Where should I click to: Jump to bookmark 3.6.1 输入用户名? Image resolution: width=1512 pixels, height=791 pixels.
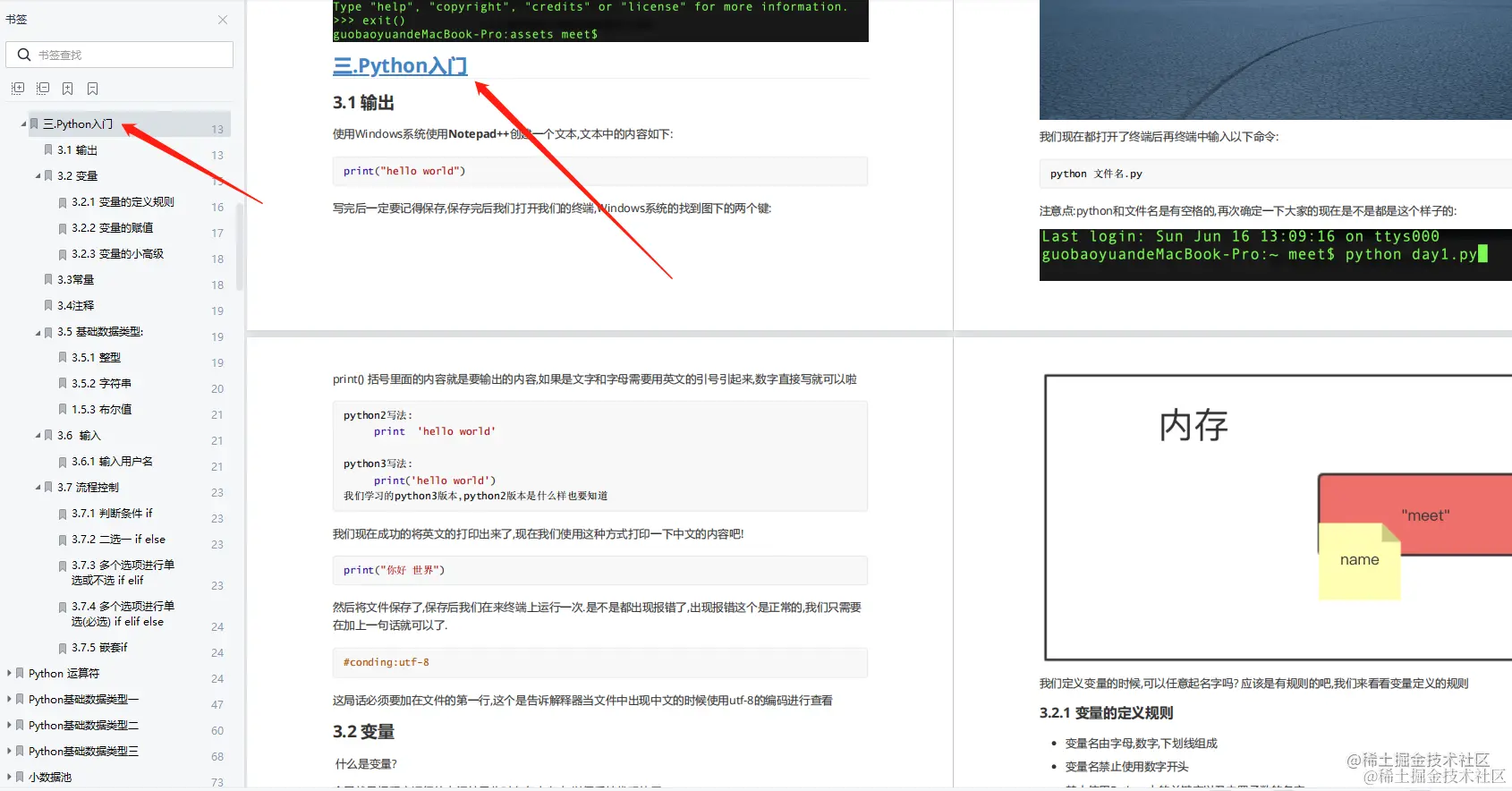click(x=112, y=462)
